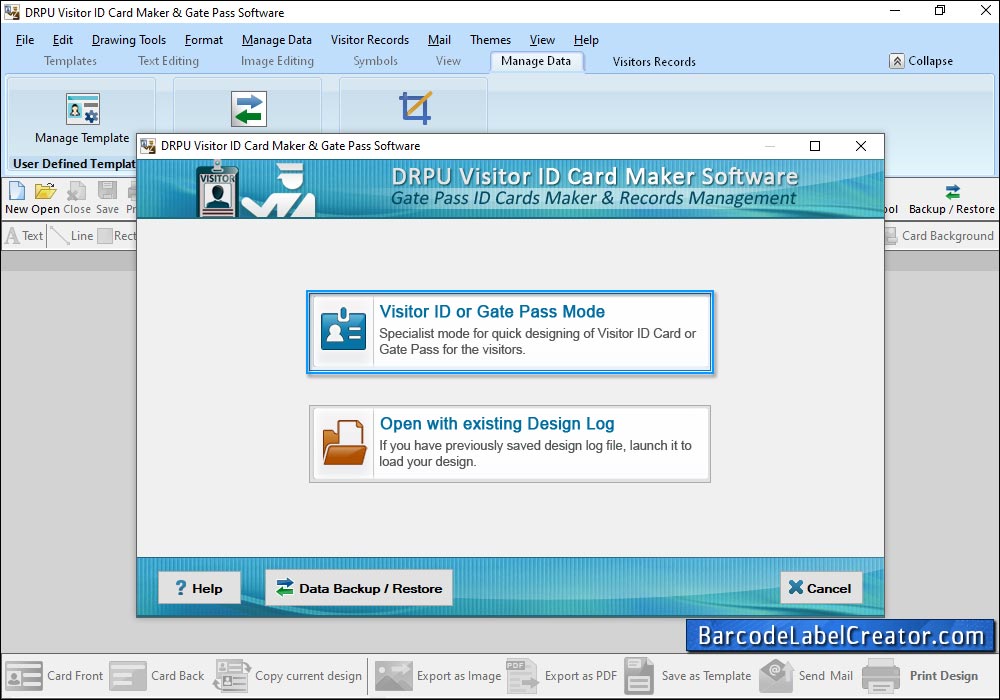This screenshot has height=700, width=1000.
Task: Select the Text drawing tool
Action: point(24,236)
